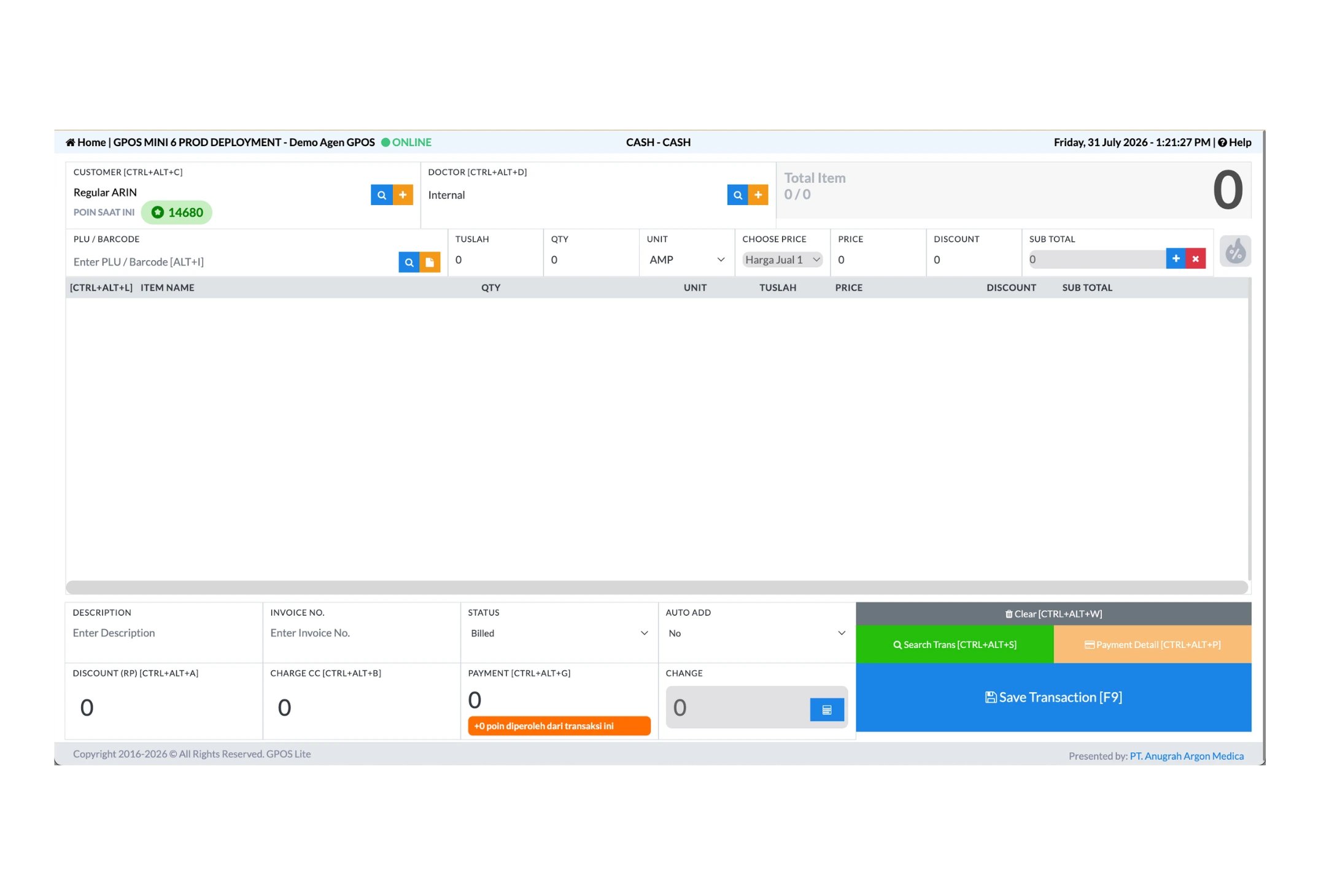Open the Choose Price Harga Jual 1 dropdown
Screen dimensions: 1321x896
[783, 260]
